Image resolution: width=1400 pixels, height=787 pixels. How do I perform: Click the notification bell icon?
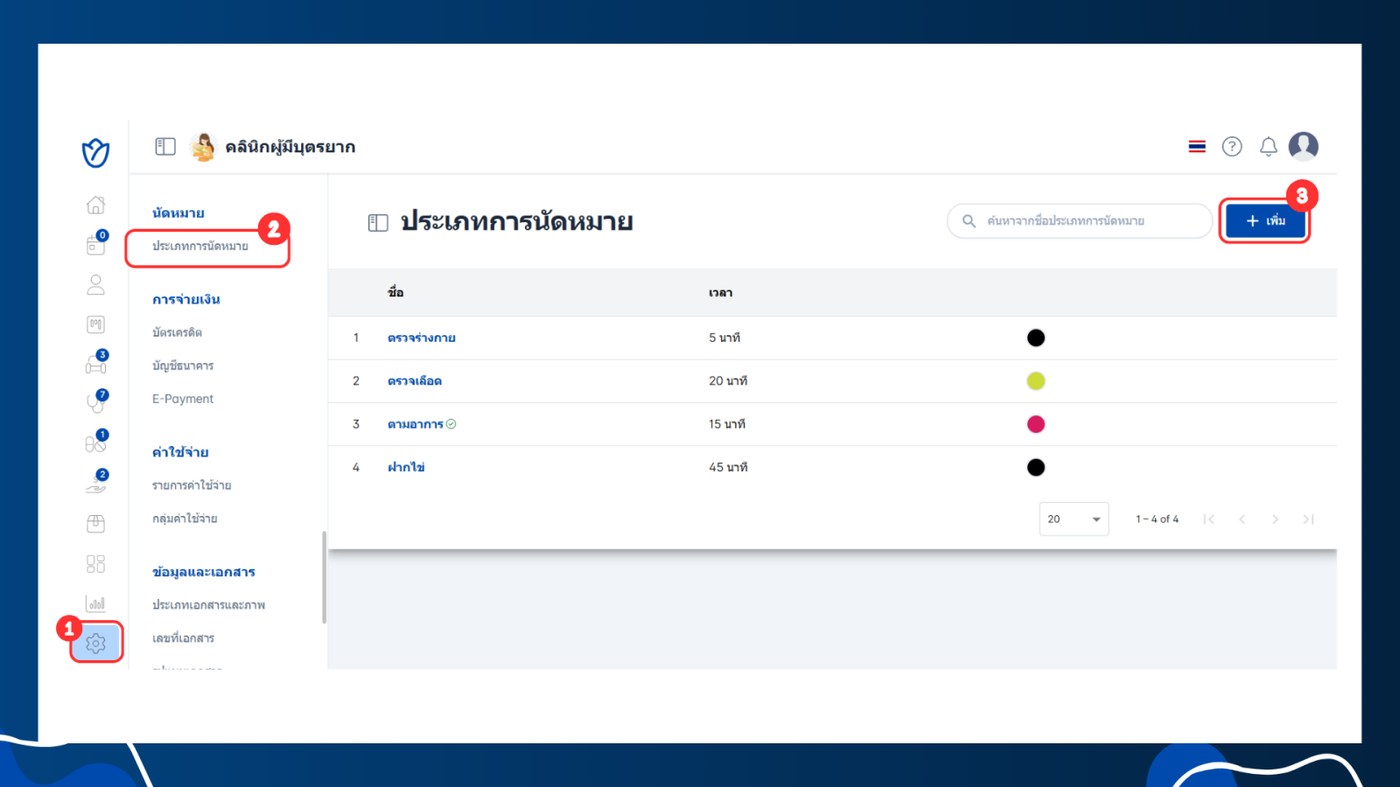(1268, 147)
